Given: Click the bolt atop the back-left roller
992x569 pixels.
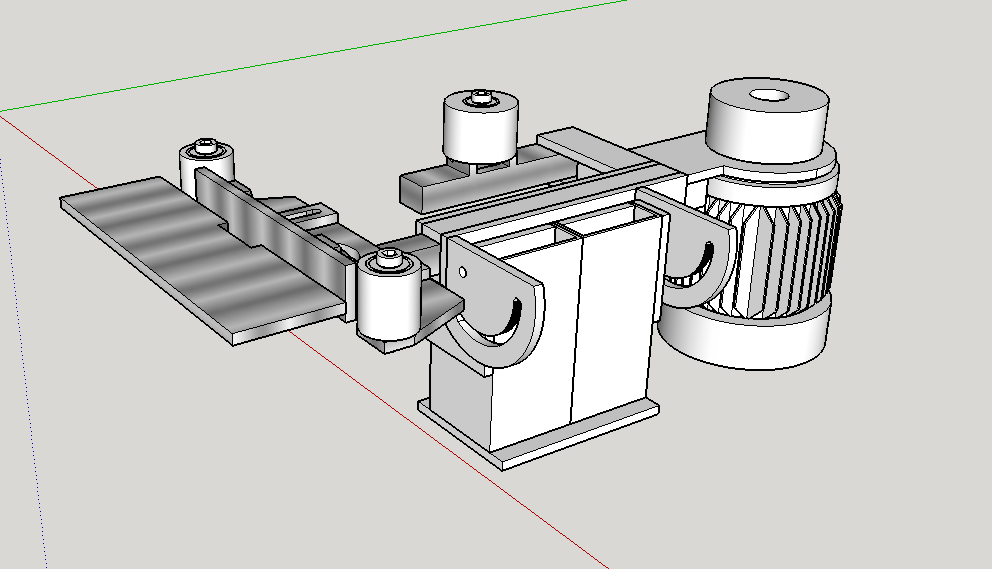Looking at the screenshot, I should tap(207, 145).
